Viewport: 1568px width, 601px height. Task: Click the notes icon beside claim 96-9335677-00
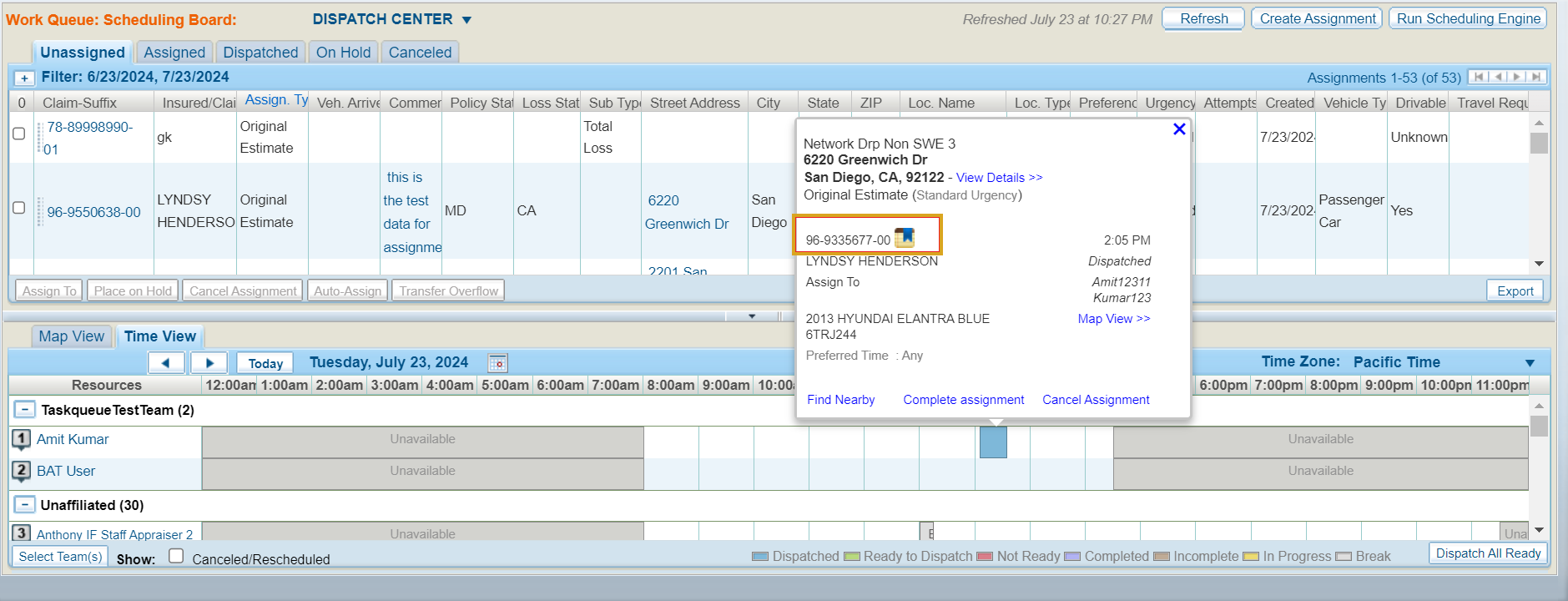click(905, 238)
